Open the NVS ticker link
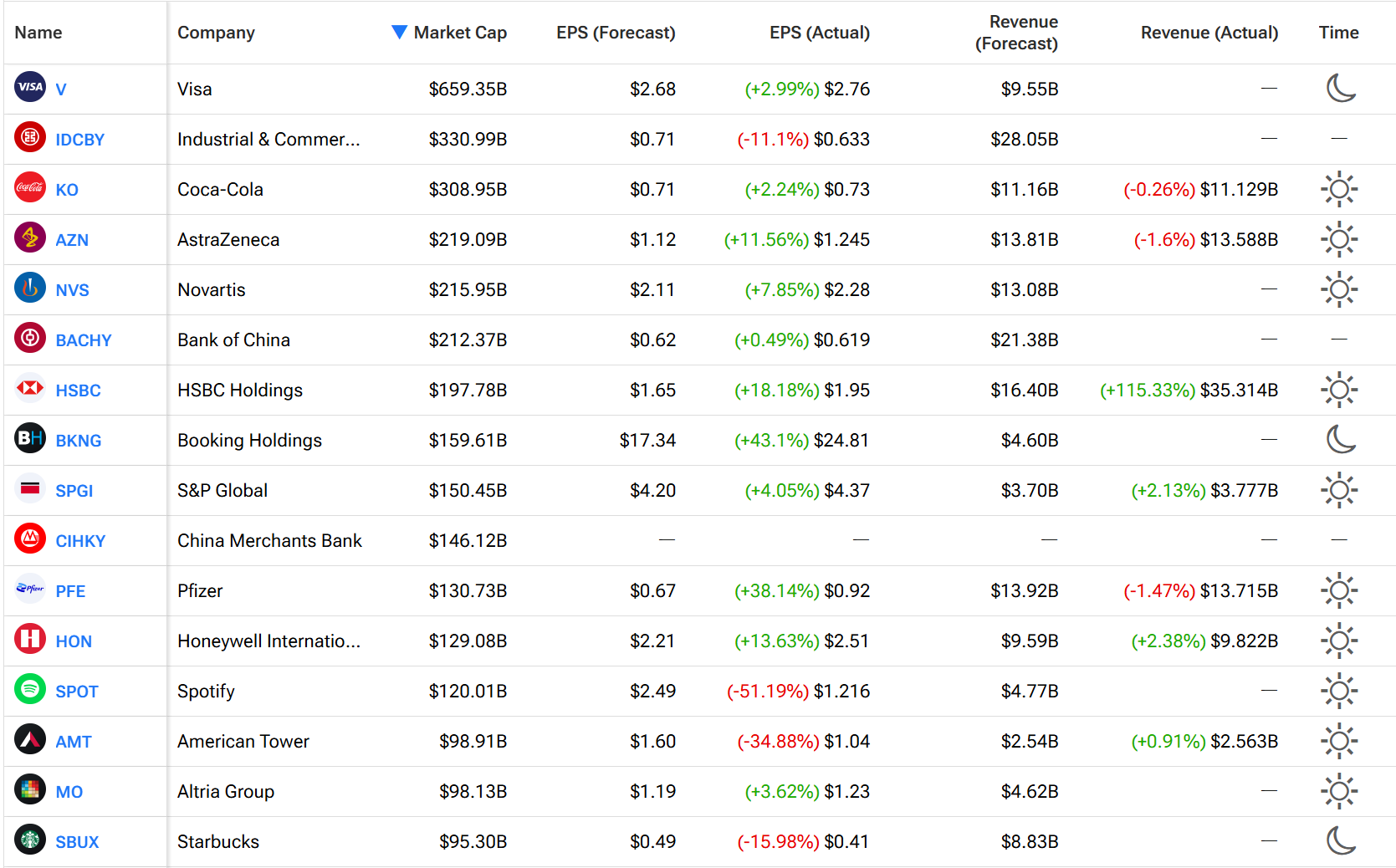1396x868 pixels. (72, 290)
